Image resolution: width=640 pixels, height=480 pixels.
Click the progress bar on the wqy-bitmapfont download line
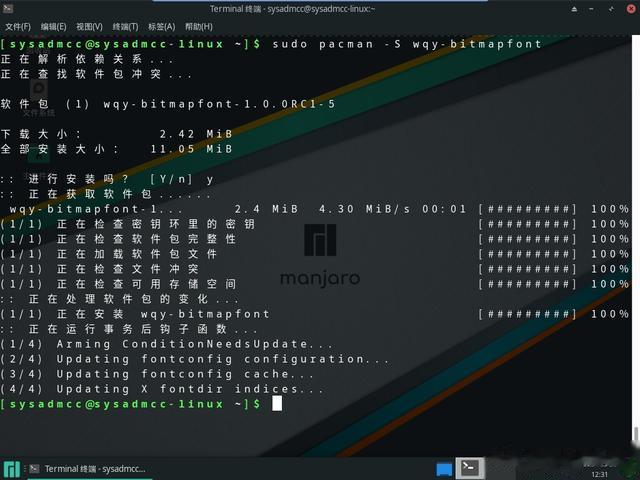pos(527,209)
